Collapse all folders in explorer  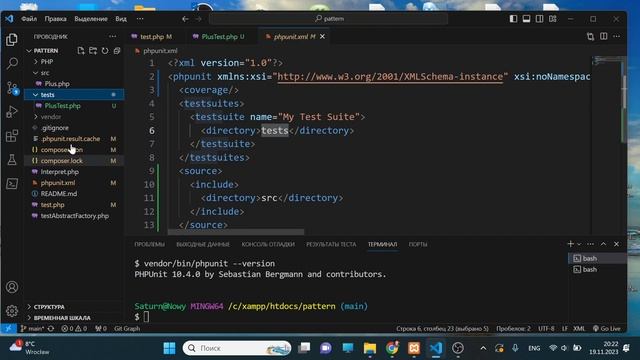tap(117, 51)
